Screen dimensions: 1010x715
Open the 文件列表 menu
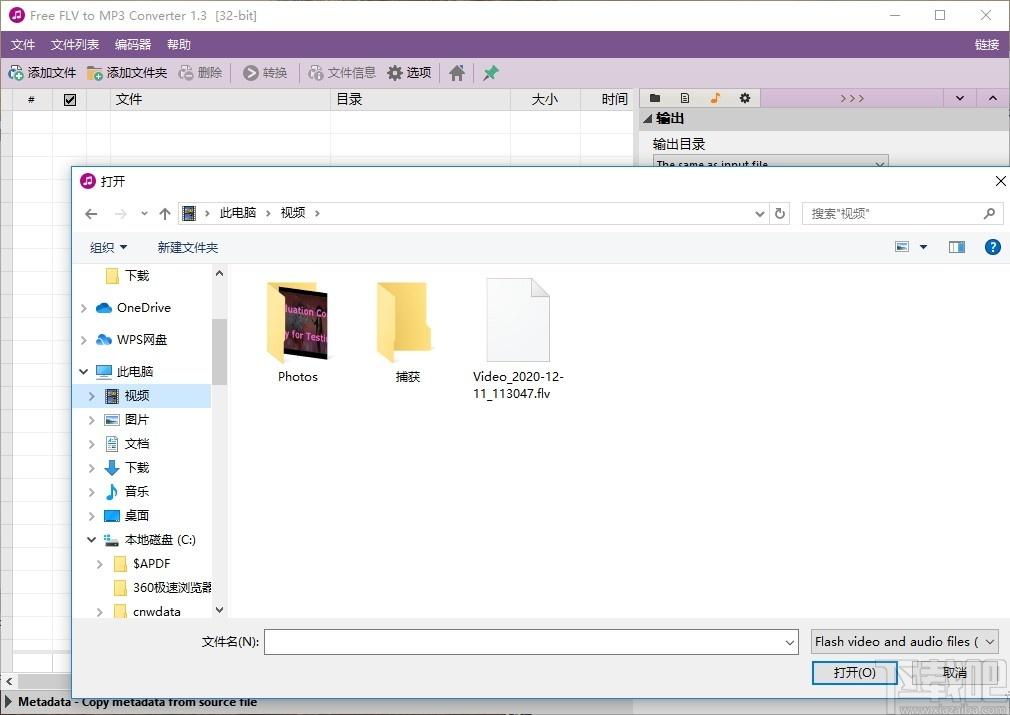(75, 44)
